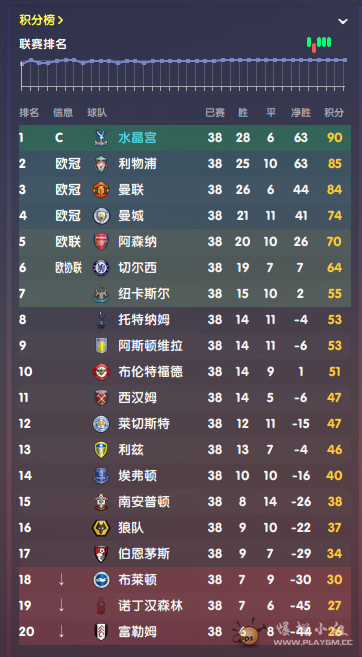
Task: Select the Manchester United crest icon
Action: [x=101, y=190]
